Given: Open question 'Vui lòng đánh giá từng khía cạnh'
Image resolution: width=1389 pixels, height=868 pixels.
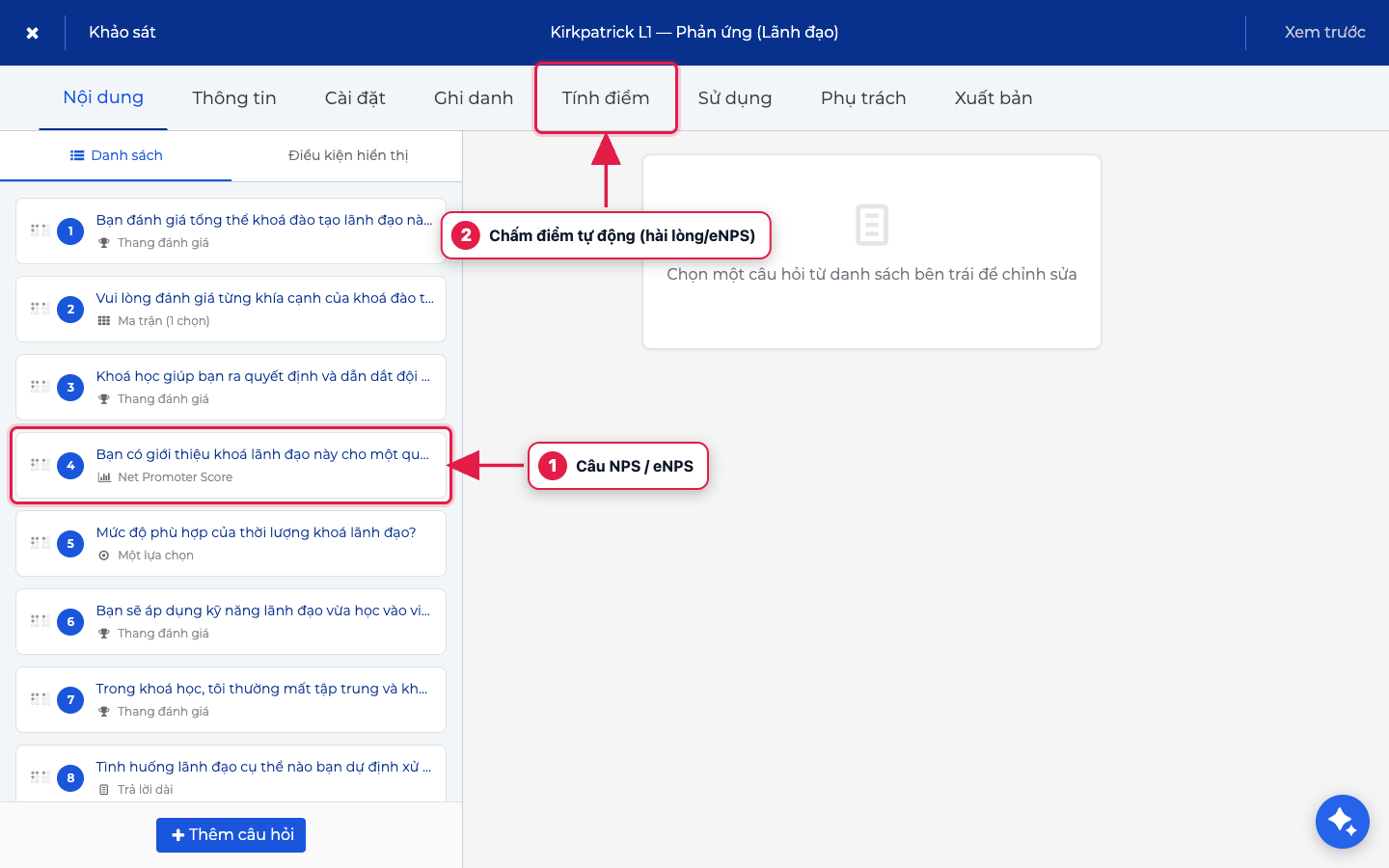Looking at the screenshot, I should point(231,310).
